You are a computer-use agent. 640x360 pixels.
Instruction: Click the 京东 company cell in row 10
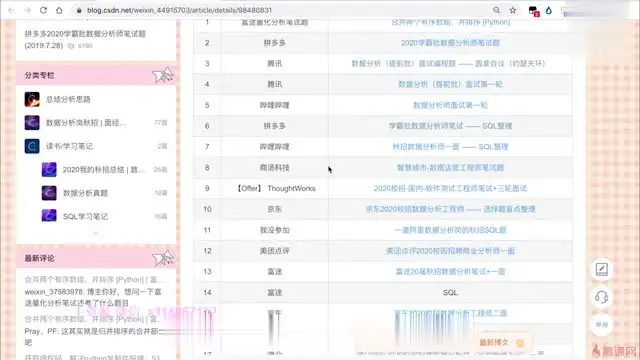coord(275,209)
